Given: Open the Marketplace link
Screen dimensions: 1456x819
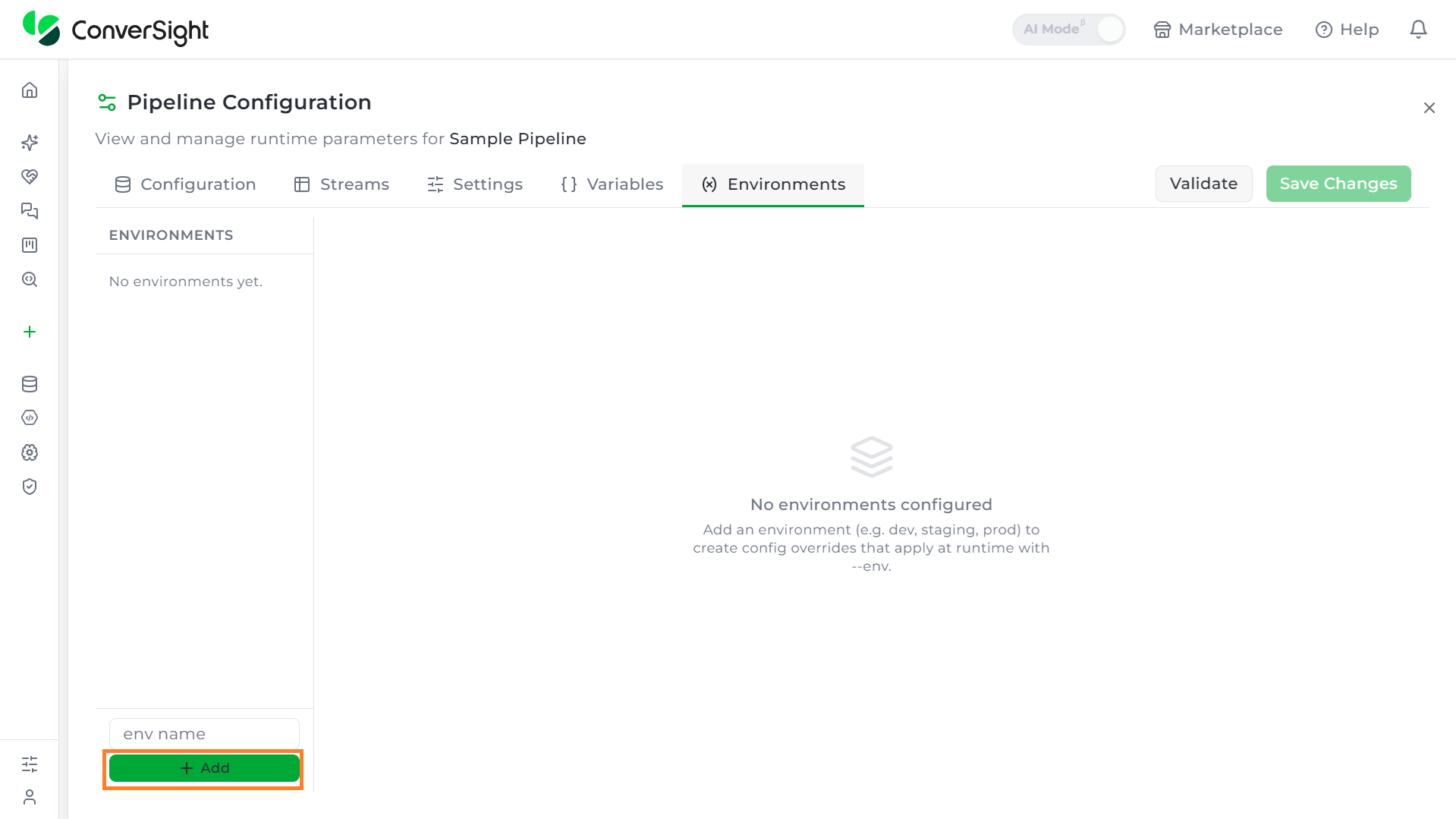Looking at the screenshot, I should (1218, 30).
